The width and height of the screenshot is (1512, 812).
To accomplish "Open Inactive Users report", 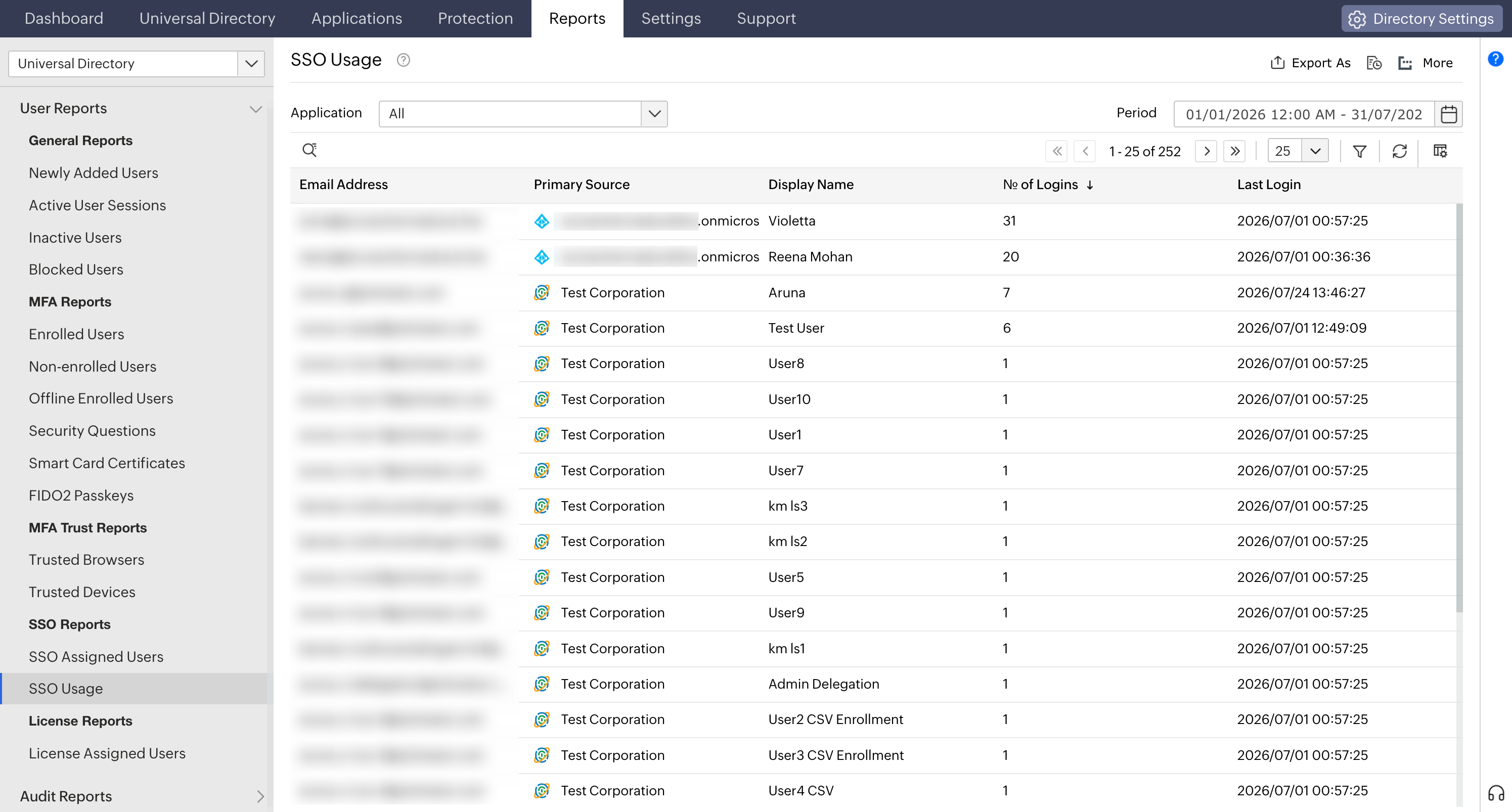I will point(75,238).
